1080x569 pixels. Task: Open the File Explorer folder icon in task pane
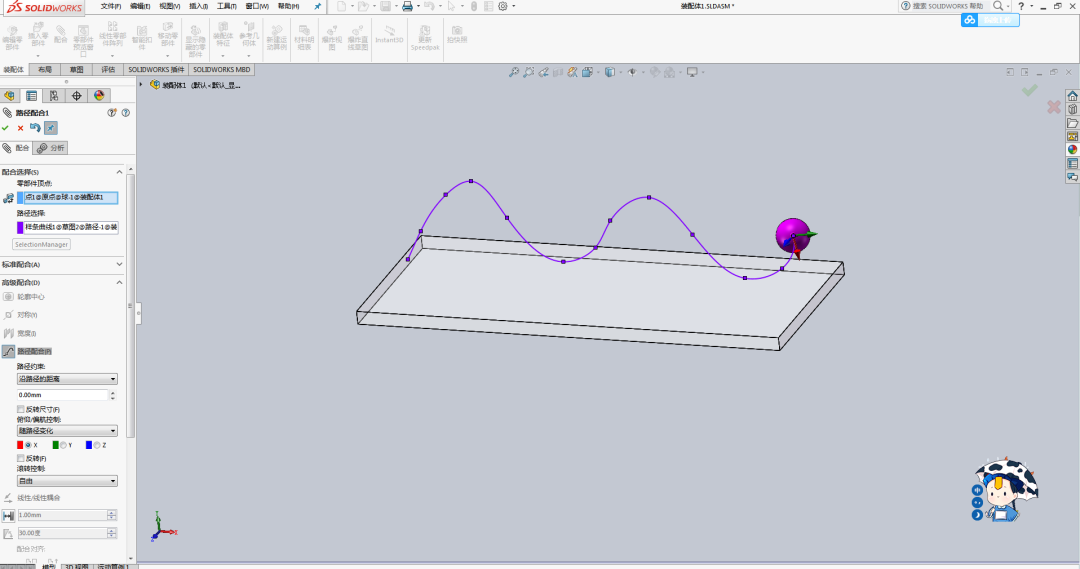[x=1072, y=123]
